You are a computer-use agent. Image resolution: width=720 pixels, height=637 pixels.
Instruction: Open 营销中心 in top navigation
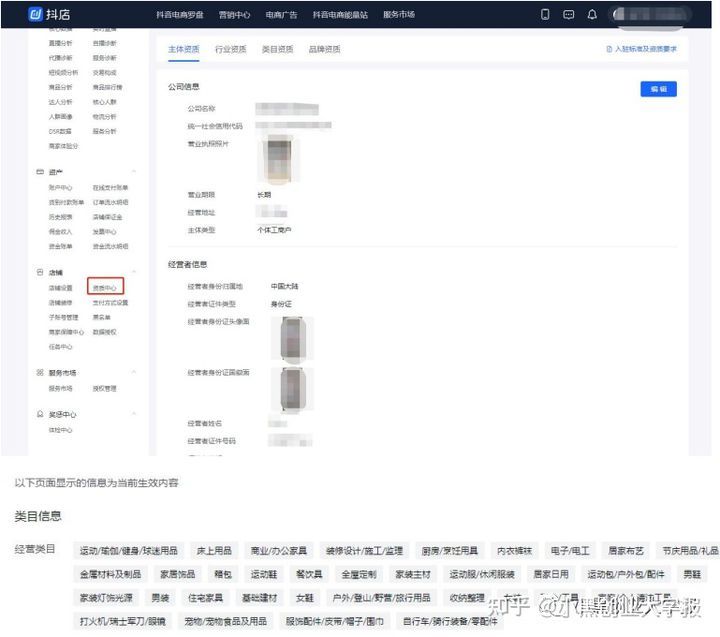point(235,15)
